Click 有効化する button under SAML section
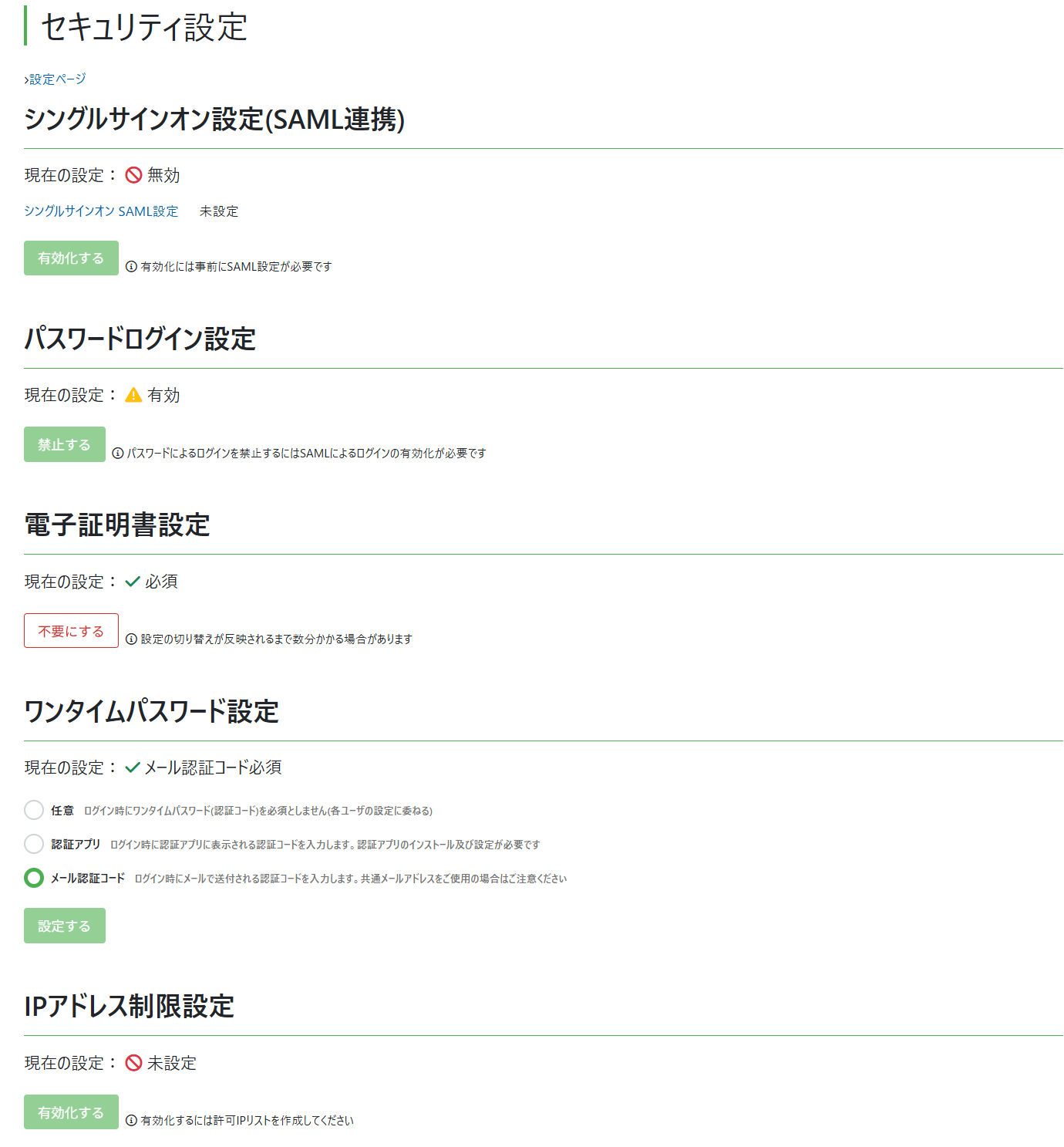Viewport: 1064px width, 1147px height. tap(71, 258)
